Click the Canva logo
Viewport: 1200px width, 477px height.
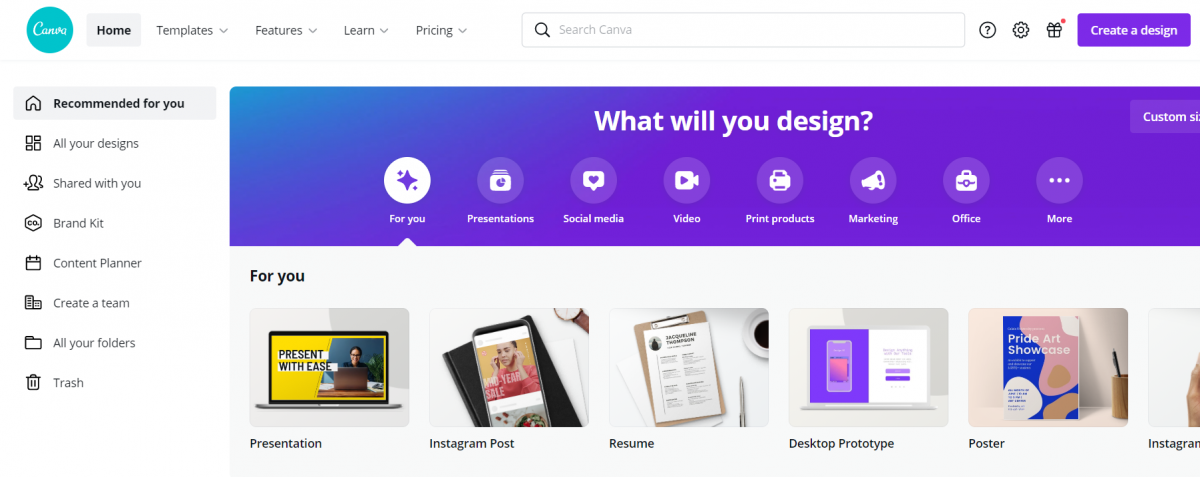tap(50, 30)
